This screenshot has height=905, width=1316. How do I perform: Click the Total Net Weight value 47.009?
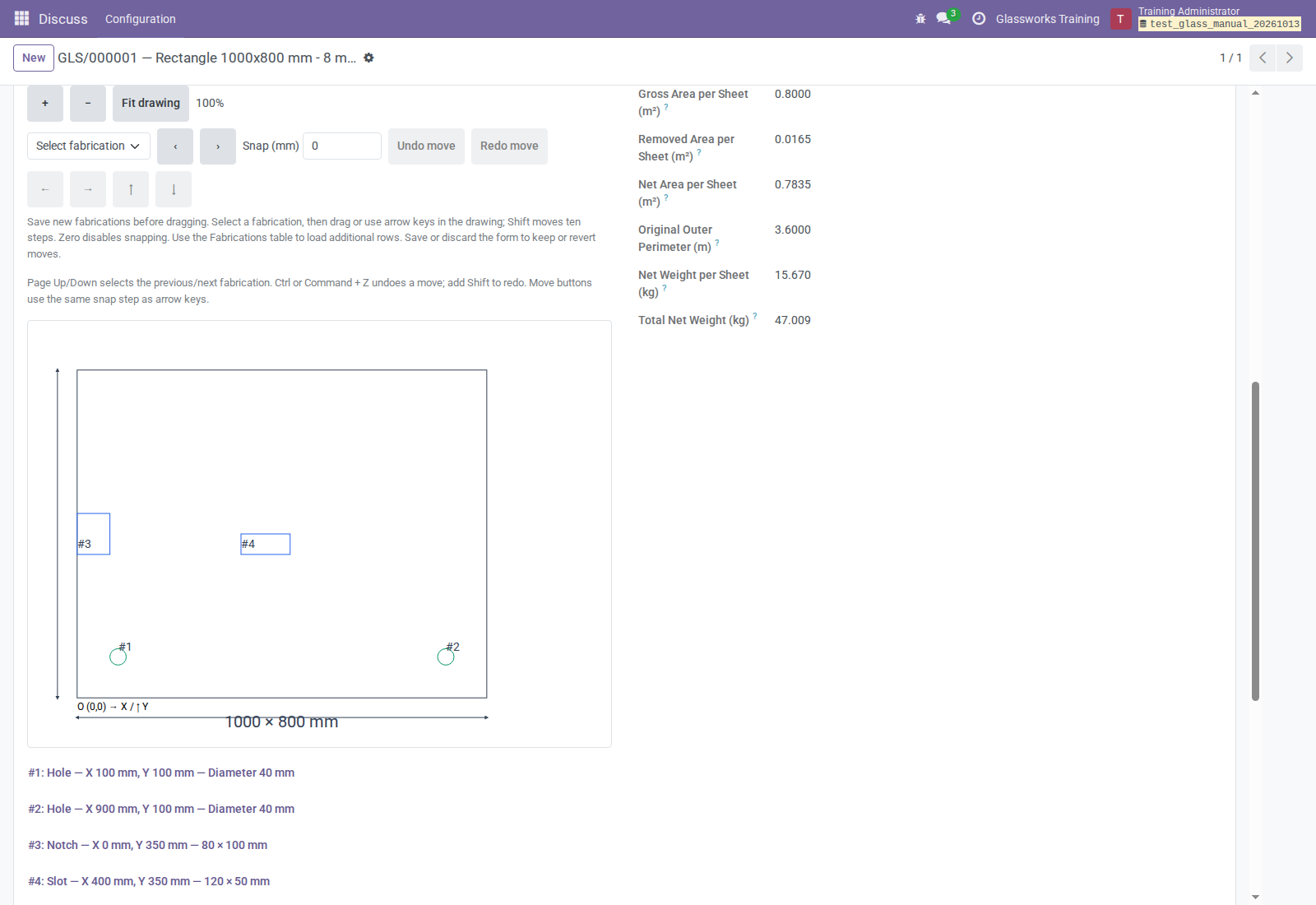coord(793,320)
